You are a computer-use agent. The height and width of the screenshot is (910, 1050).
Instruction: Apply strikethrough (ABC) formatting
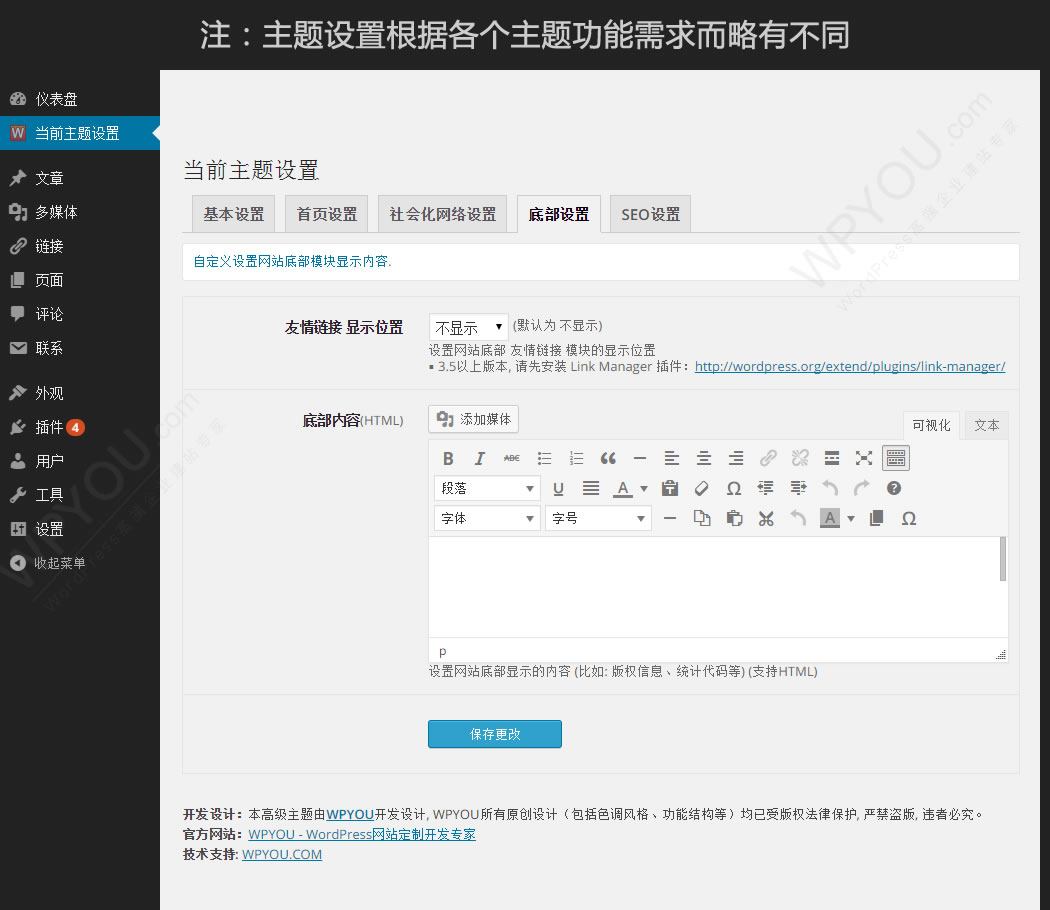pos(512,458)
